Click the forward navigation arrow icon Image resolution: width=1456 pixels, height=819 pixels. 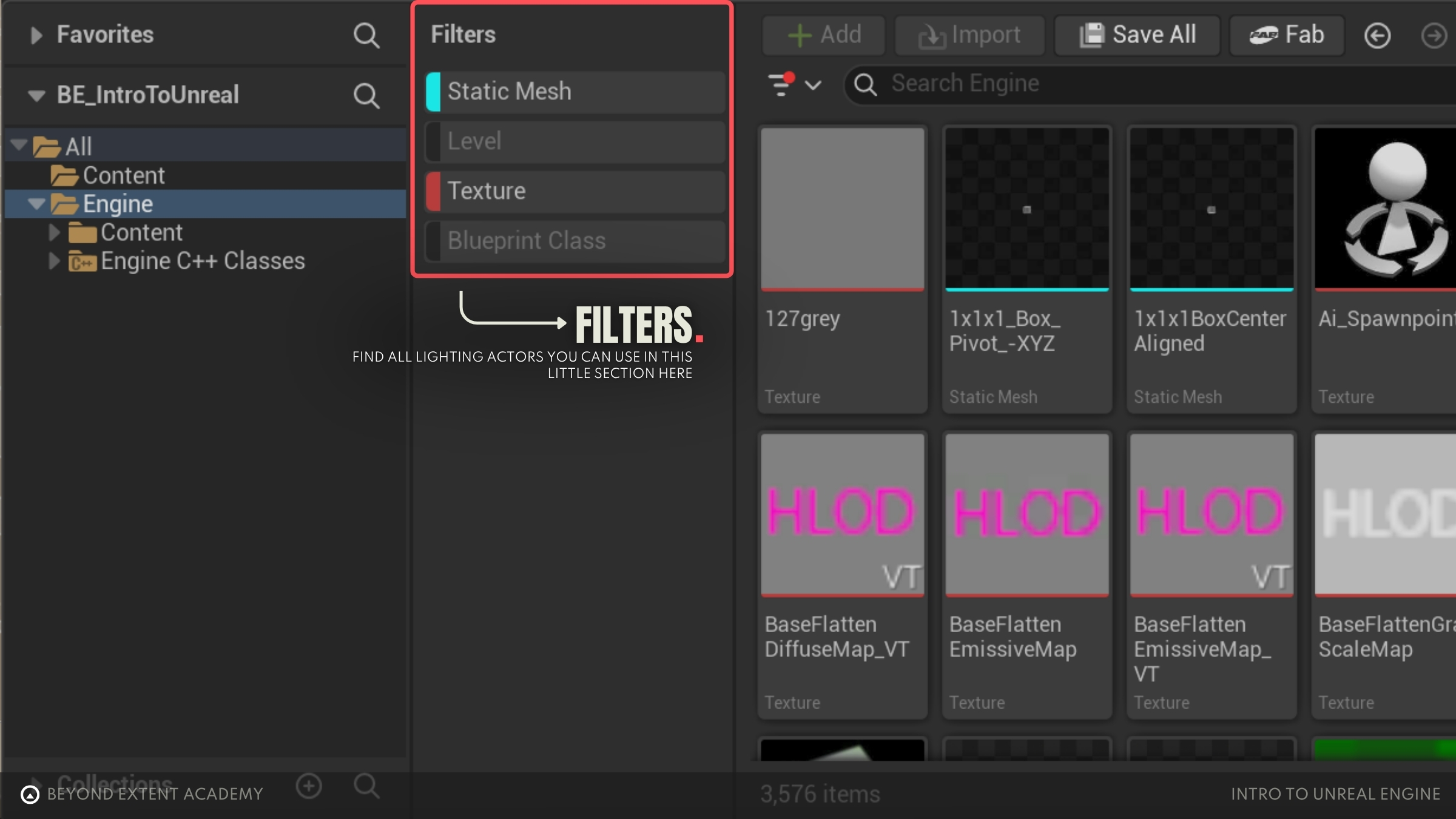coord(1434,36)
